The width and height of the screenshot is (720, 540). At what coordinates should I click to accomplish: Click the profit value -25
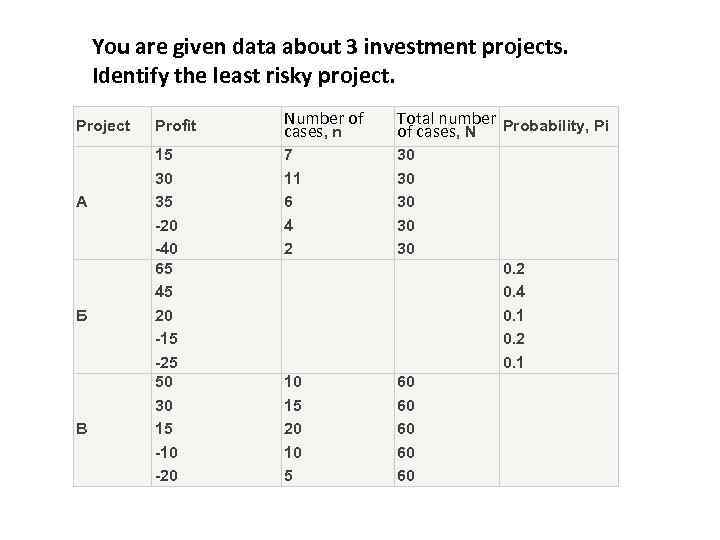point(165,361)
